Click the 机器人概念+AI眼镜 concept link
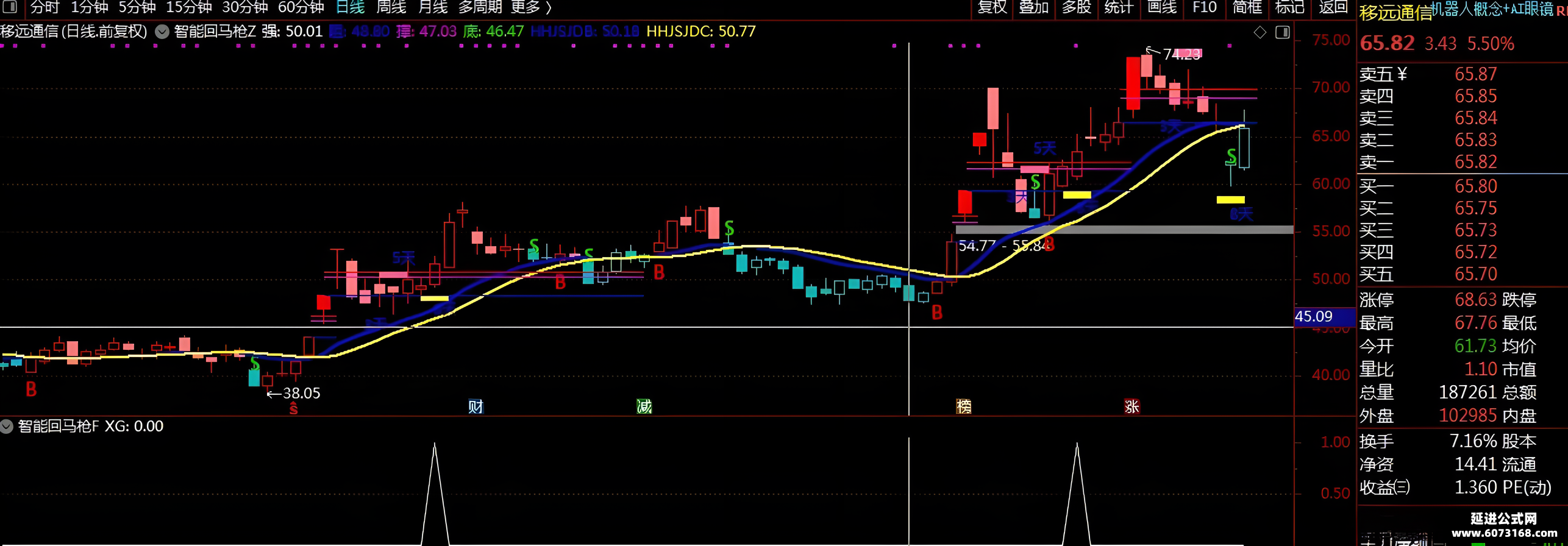 1491,9
